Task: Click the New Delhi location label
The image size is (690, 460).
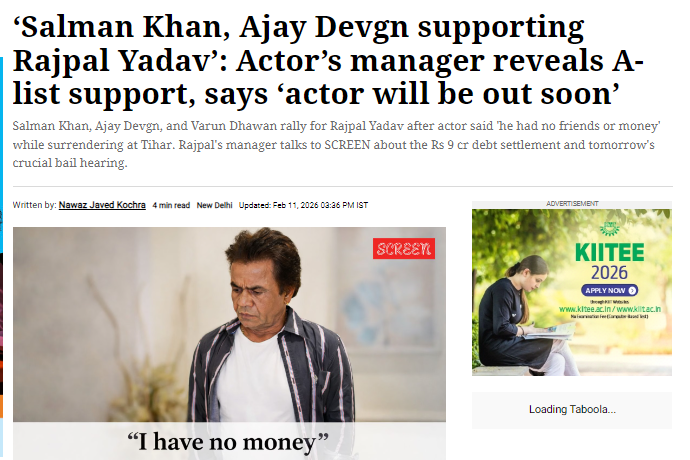Action: (x=214, y=205)
